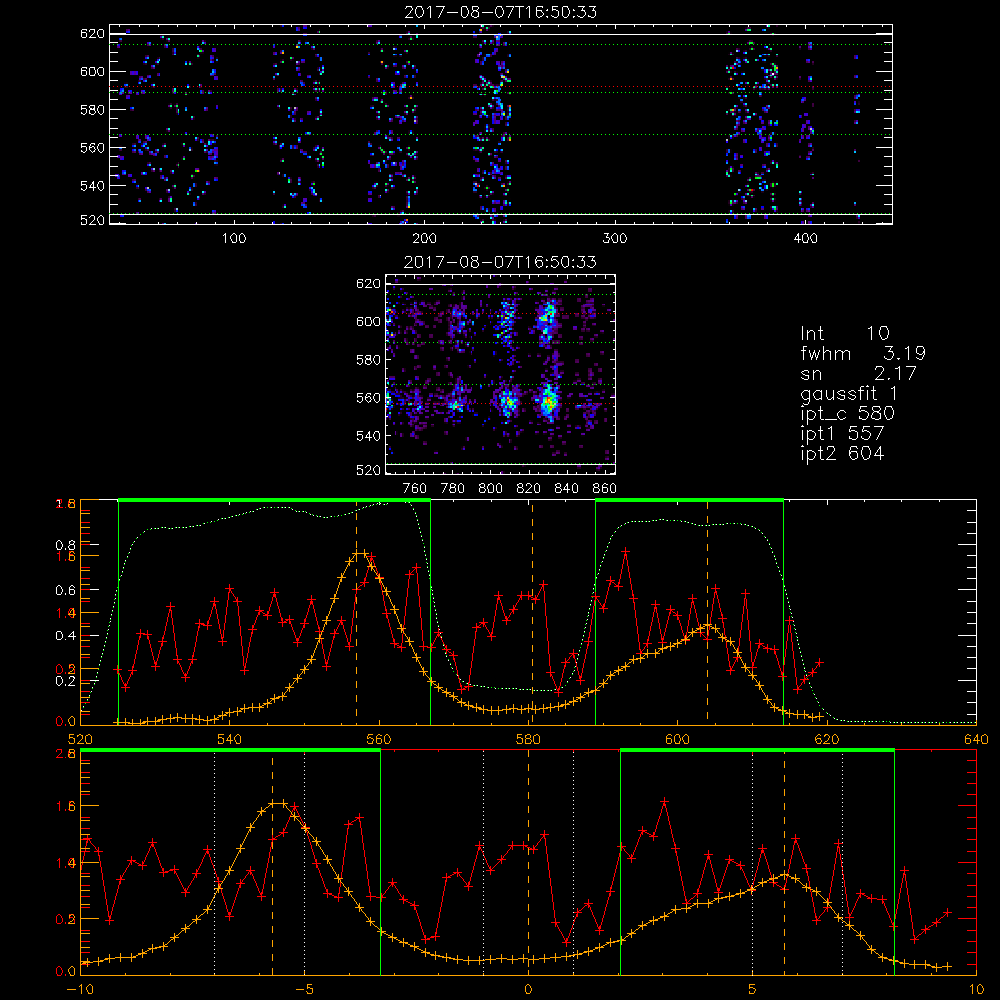Click x-axis label -5 on bottom plot
1000x1000 pixels.
(x=304, y=990)
